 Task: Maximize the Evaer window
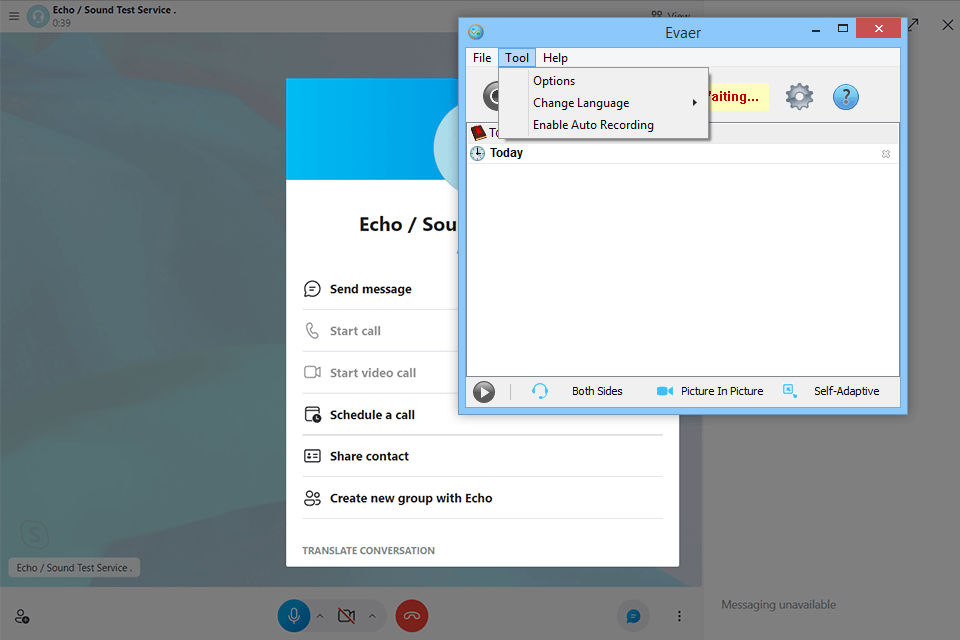(x=842, y=29)
